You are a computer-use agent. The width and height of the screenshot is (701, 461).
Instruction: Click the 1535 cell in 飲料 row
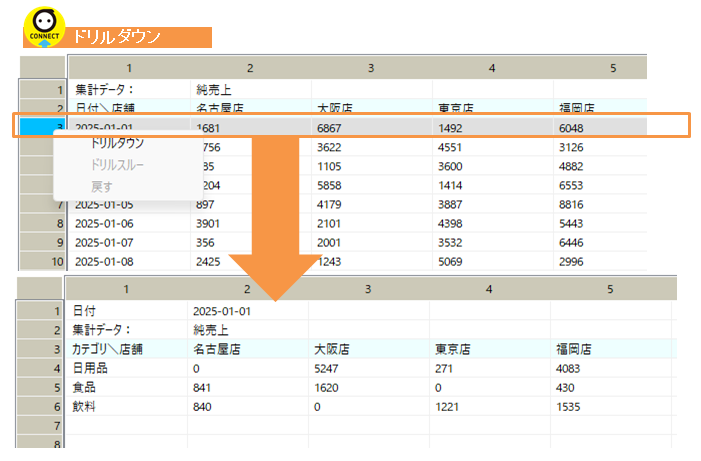611,407
